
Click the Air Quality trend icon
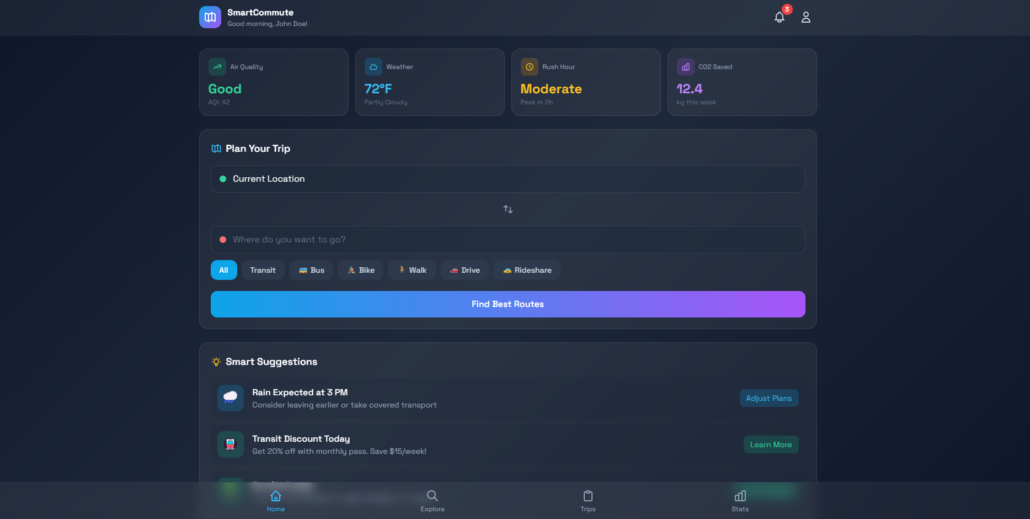pos(217,67)
